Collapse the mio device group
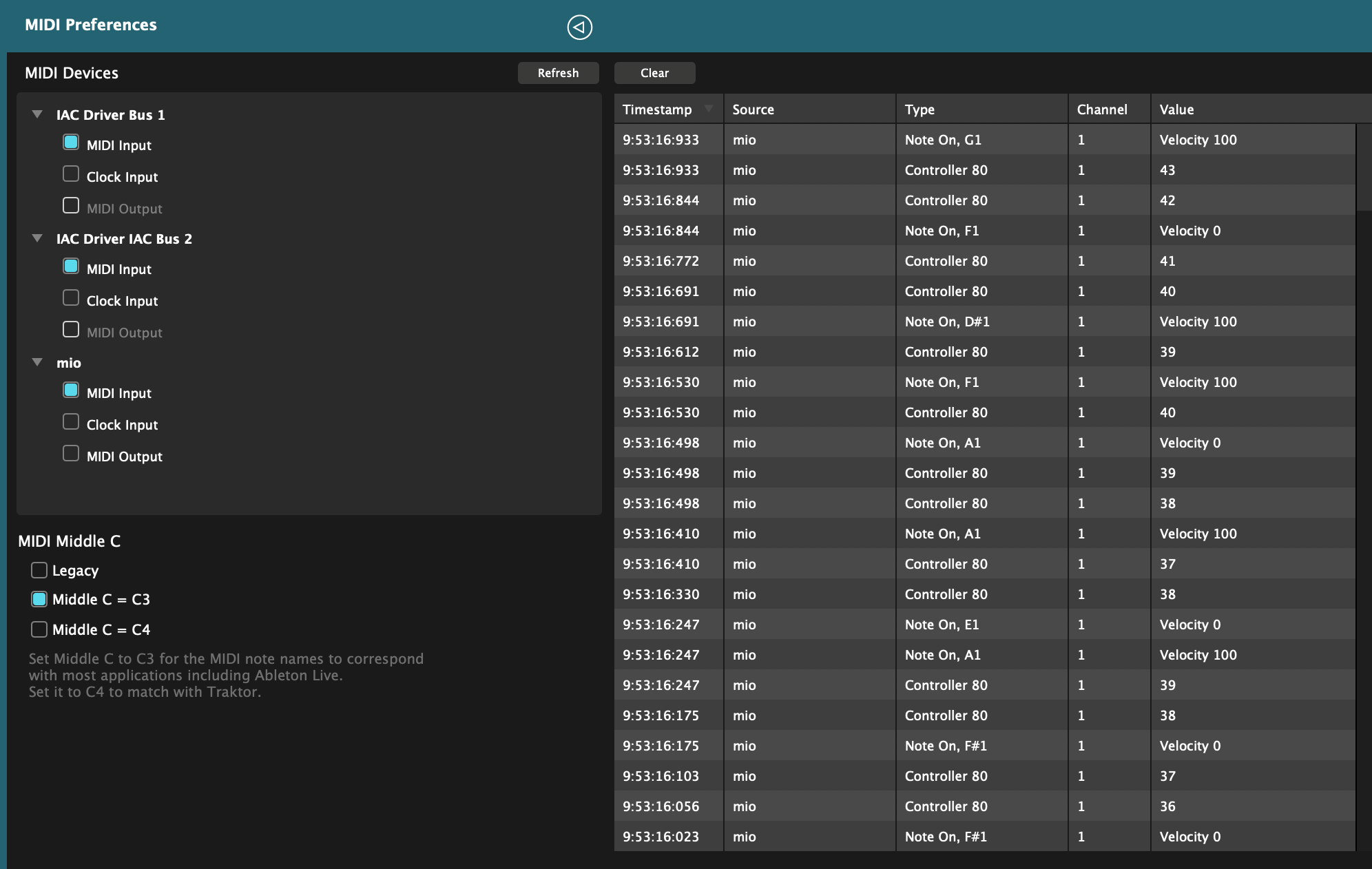The width and height of the screenshot is (1372, 869). [x=37, y=362]
